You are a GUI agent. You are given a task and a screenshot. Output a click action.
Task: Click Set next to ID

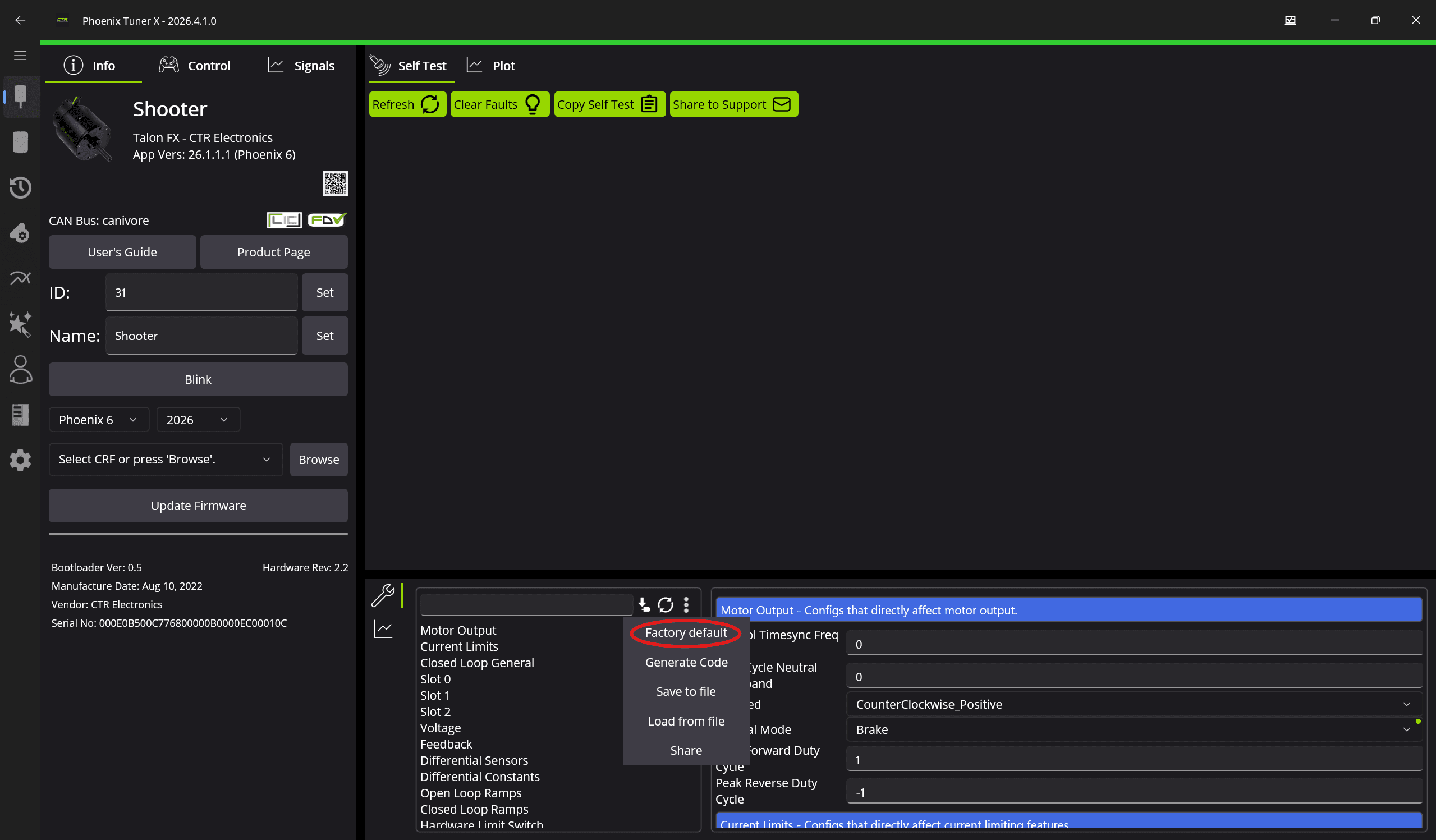[325, 292]
